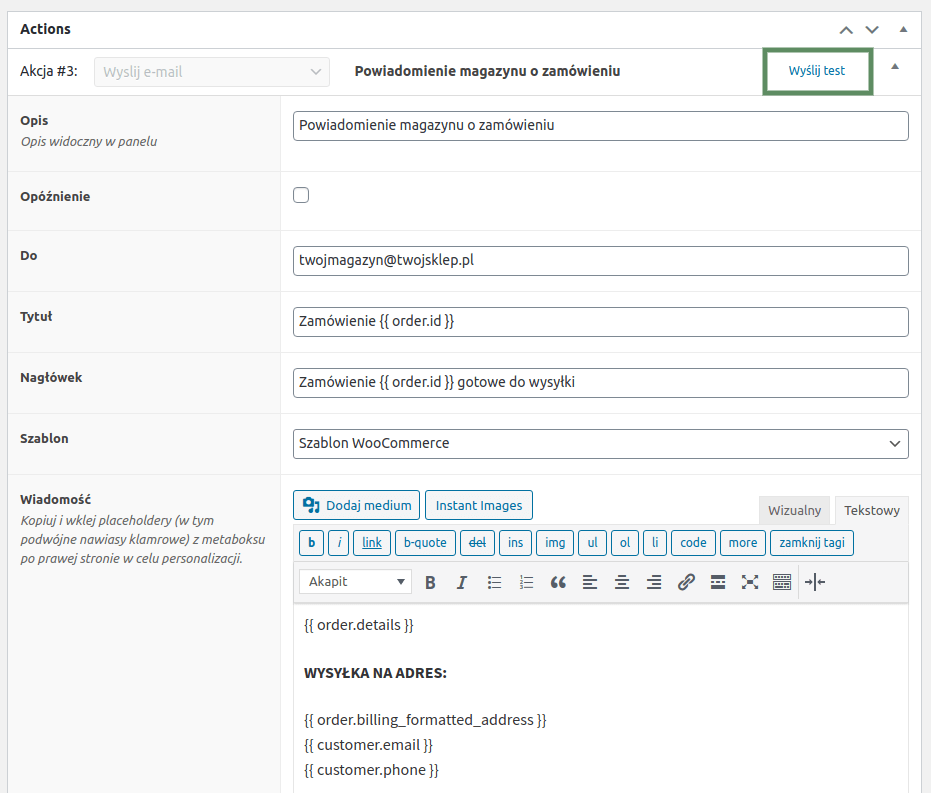Align text to the right
Image resolution: width=931 pixels, height=793 pixels.
click(x=654, y=582)
